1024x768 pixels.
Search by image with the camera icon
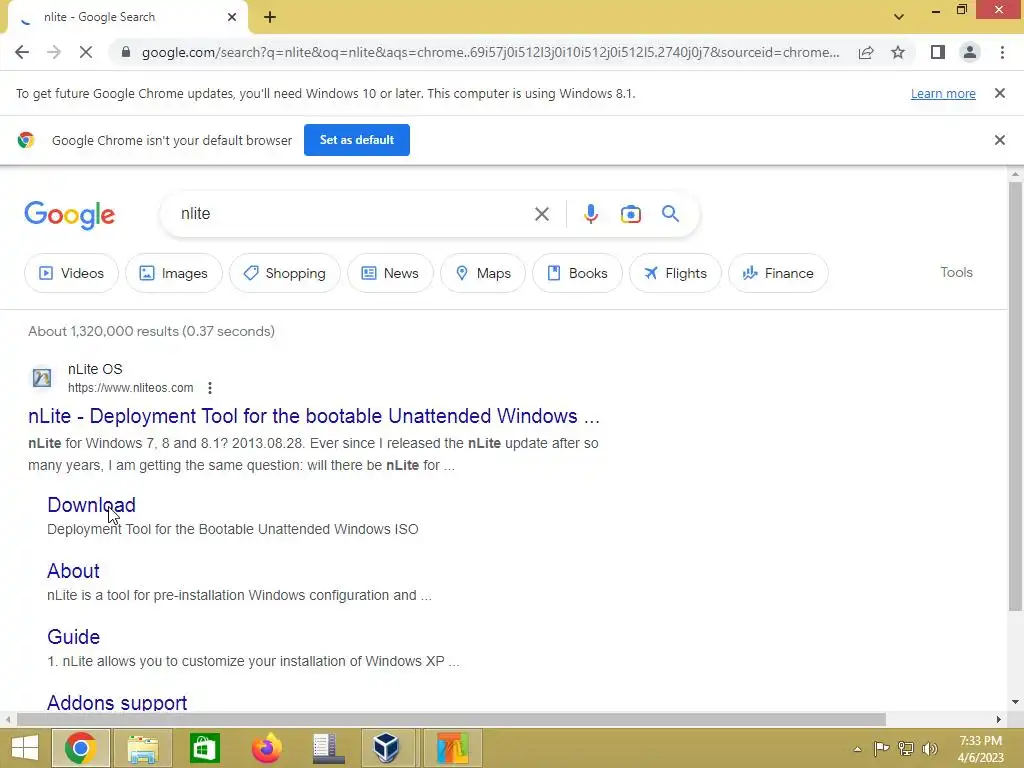click(630, 214)
